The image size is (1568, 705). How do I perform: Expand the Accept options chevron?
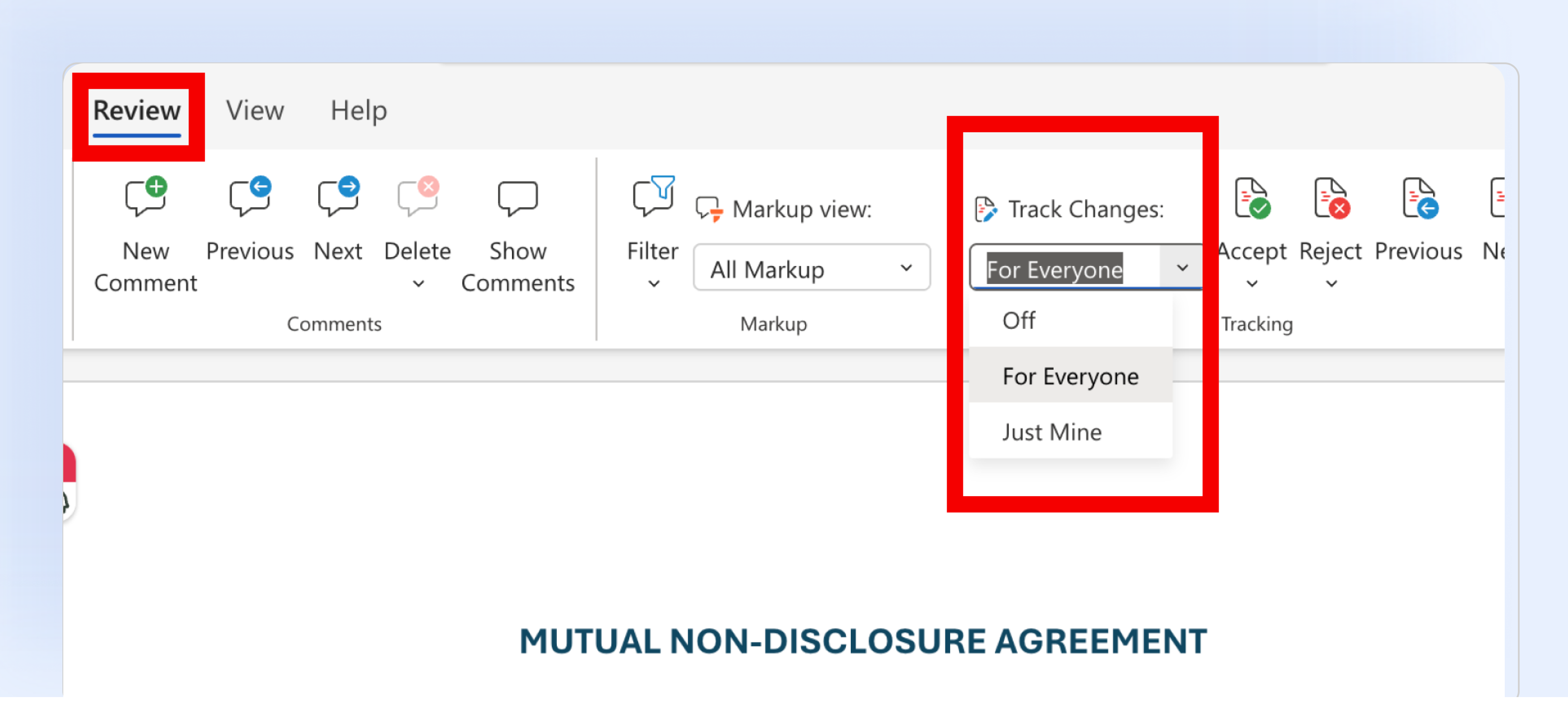(1252, 283)
